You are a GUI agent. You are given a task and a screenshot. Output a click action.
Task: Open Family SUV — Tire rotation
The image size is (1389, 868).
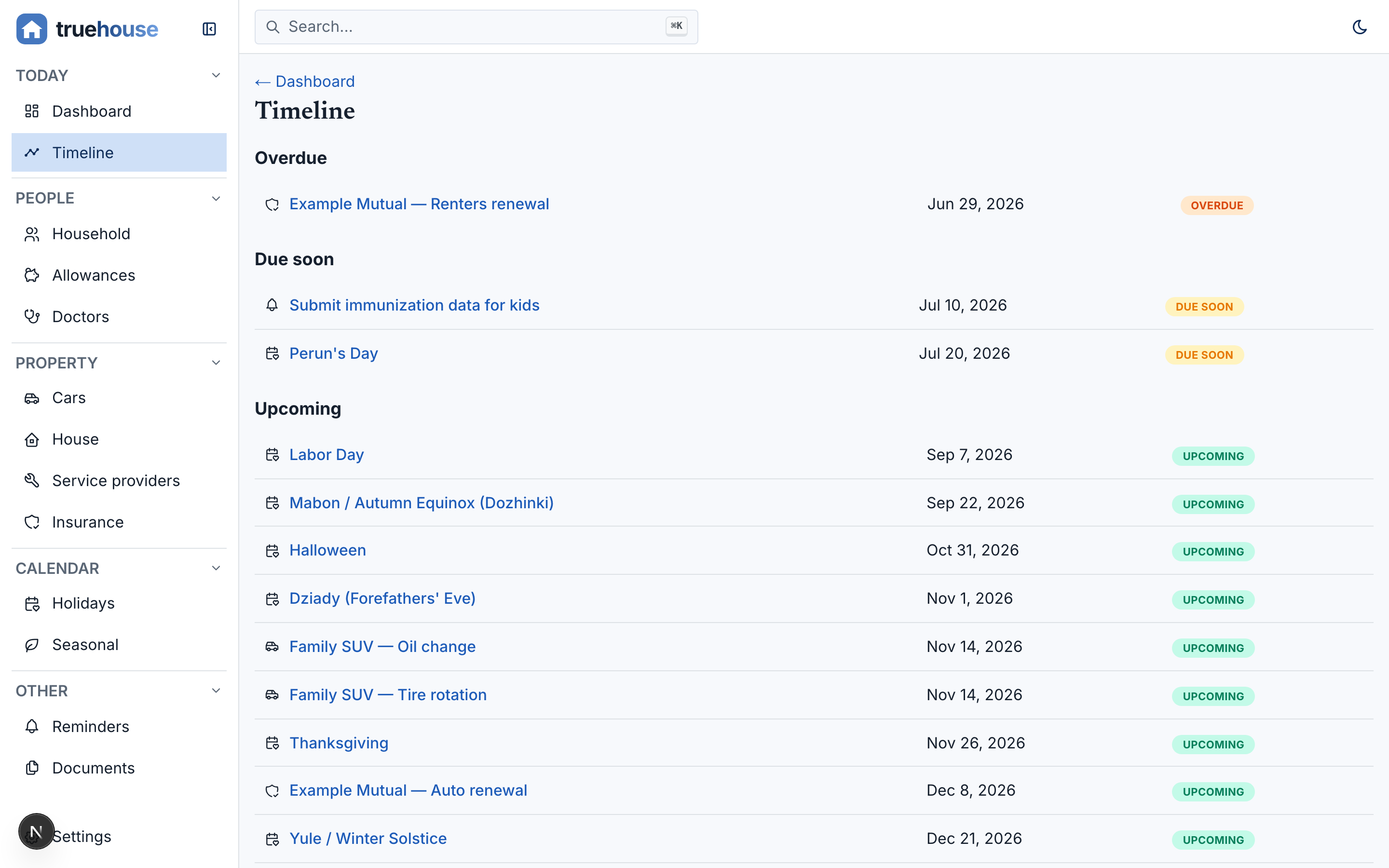coord(388,694)
